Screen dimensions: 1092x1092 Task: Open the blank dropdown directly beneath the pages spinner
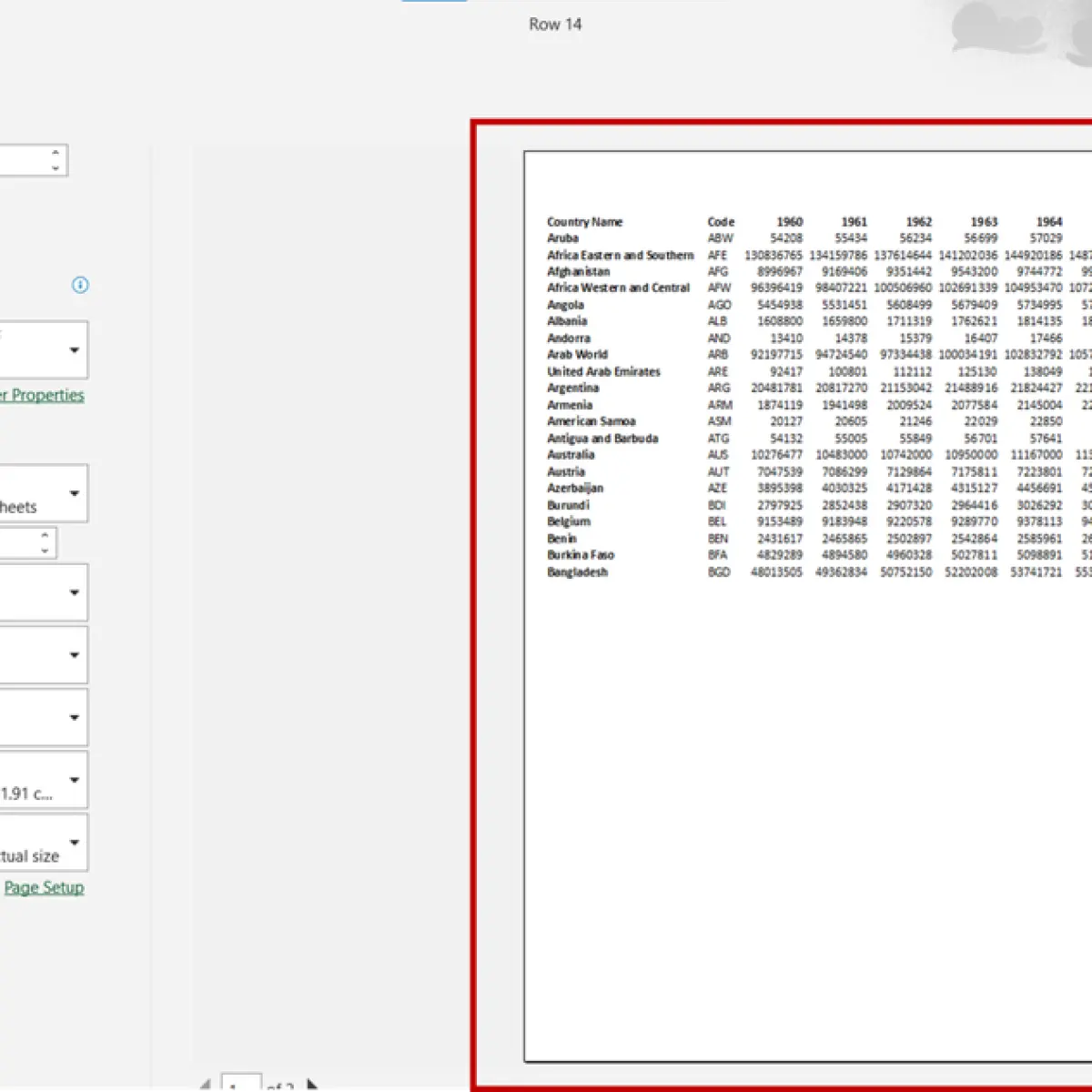point(43,592)
